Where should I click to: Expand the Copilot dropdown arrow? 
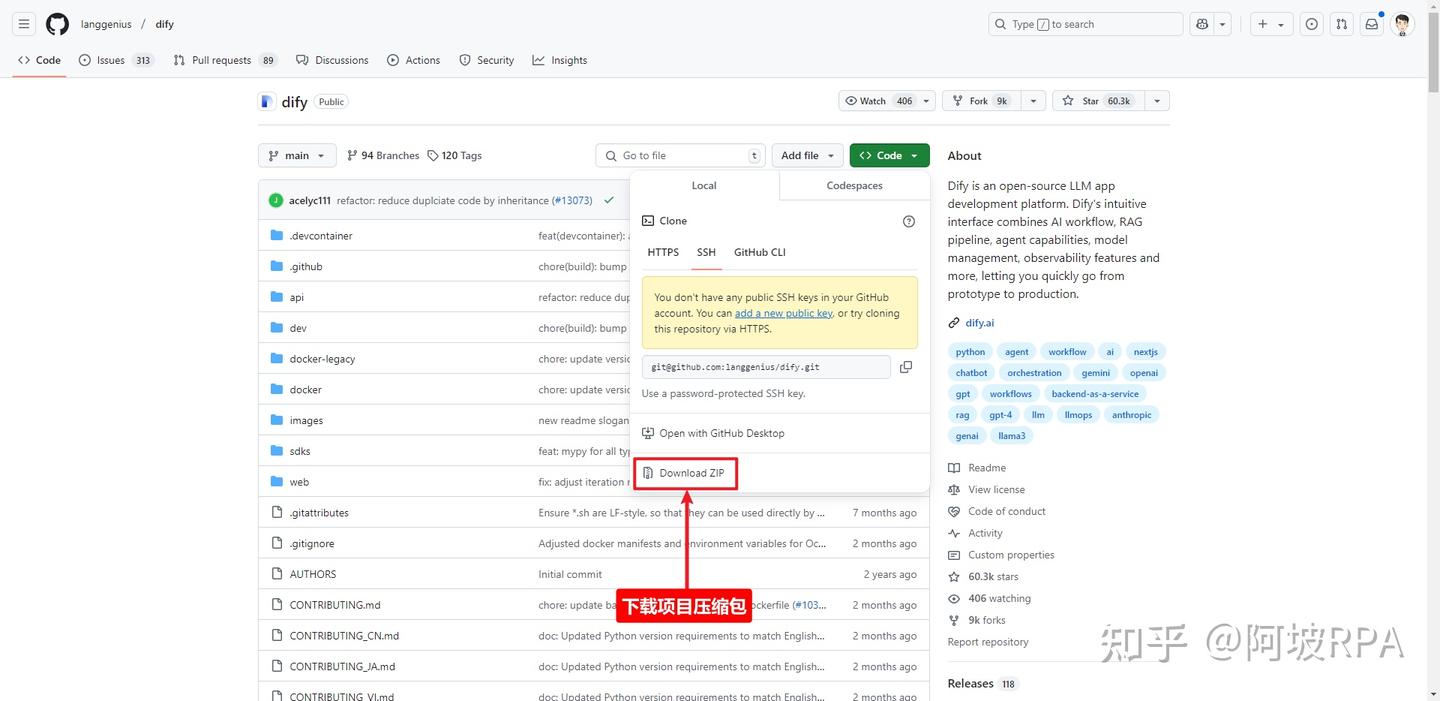[1223, 24]
